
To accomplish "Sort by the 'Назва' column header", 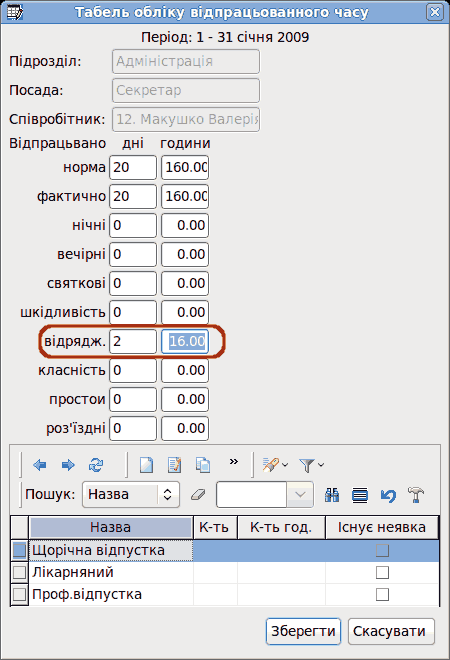I will [111, 527].
